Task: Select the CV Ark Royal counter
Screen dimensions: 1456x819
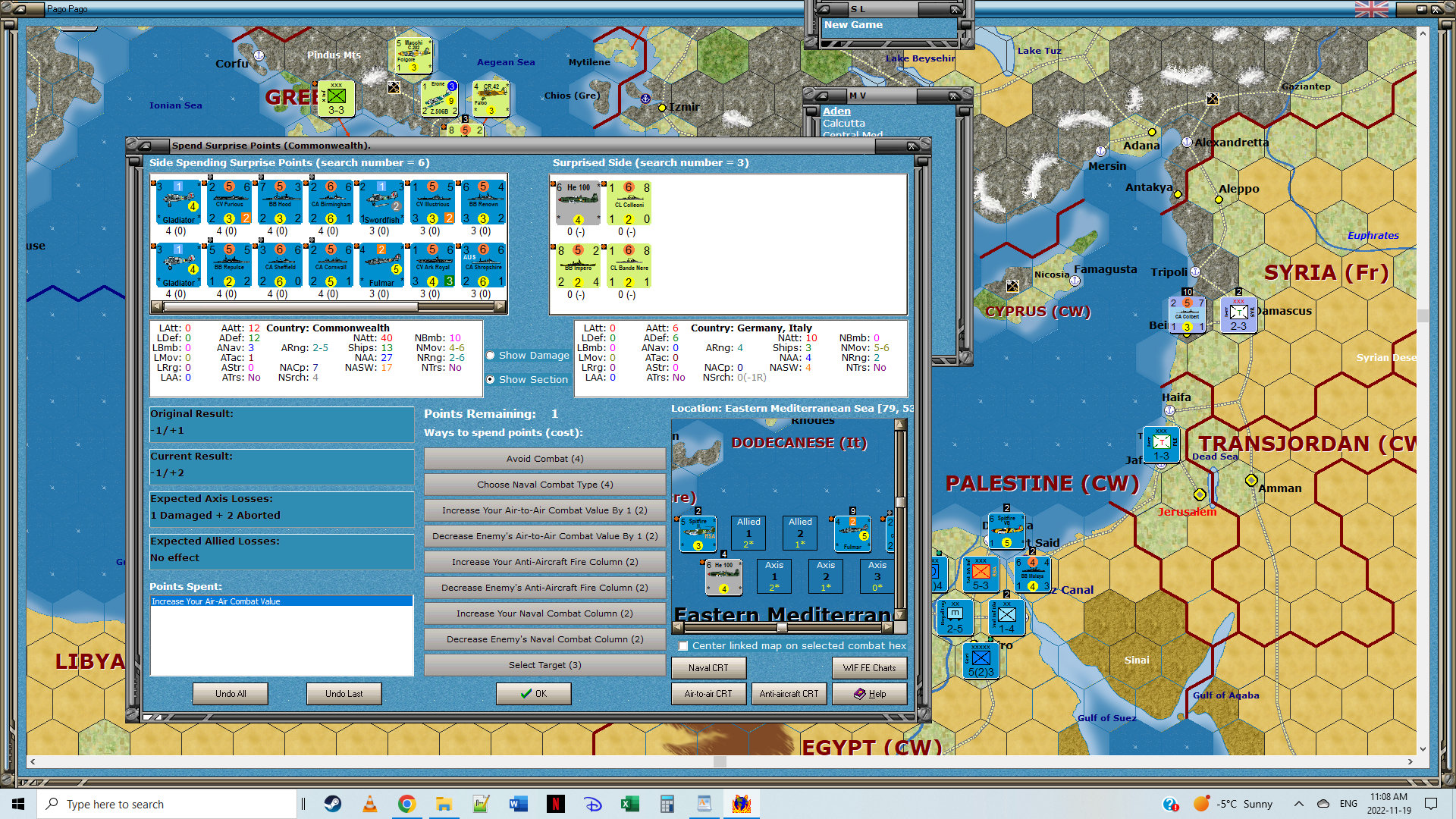Action: [x=431, y=265]
